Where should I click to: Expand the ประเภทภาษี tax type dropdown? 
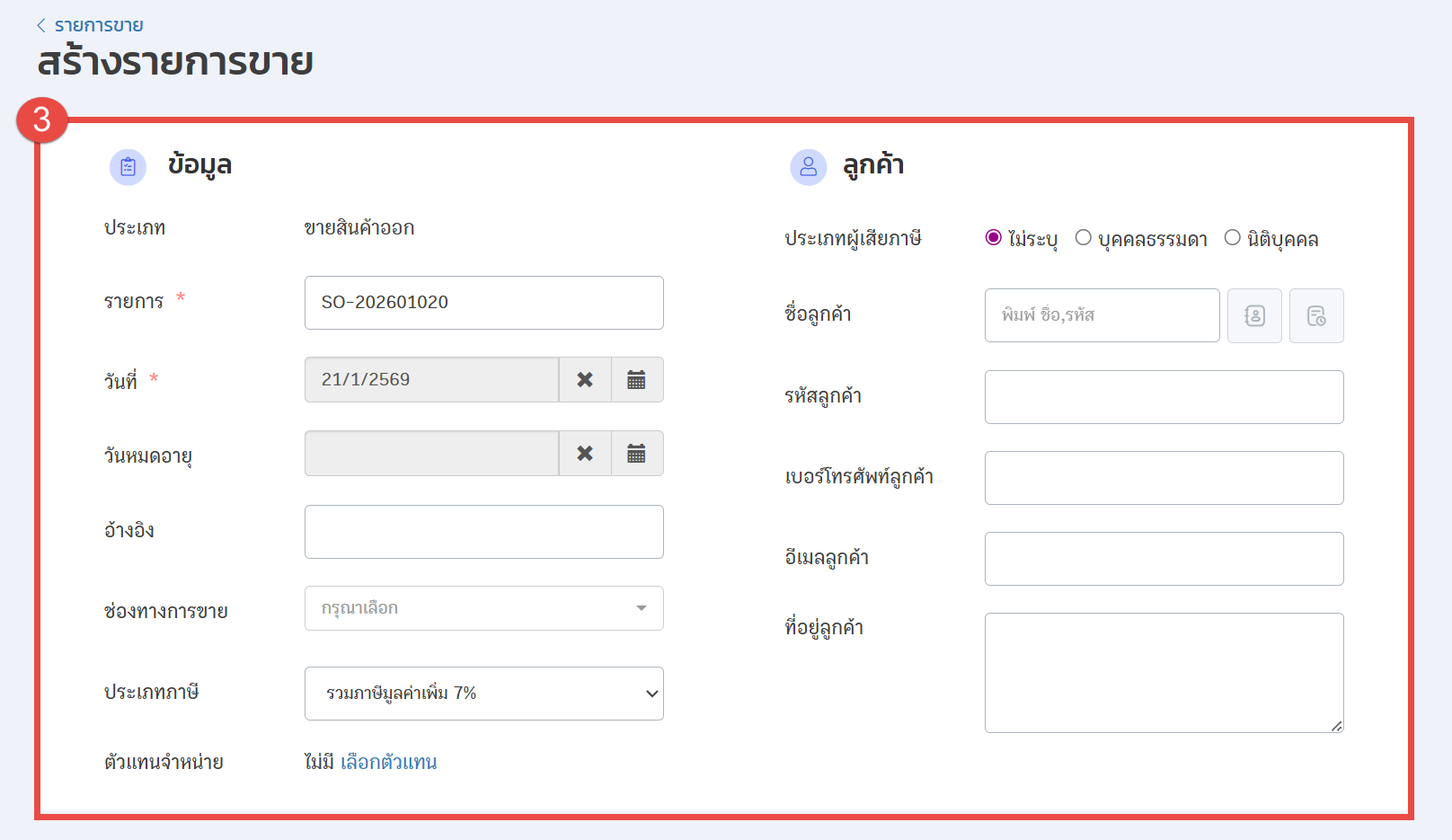pyautogui.click(x=483, y=694)
